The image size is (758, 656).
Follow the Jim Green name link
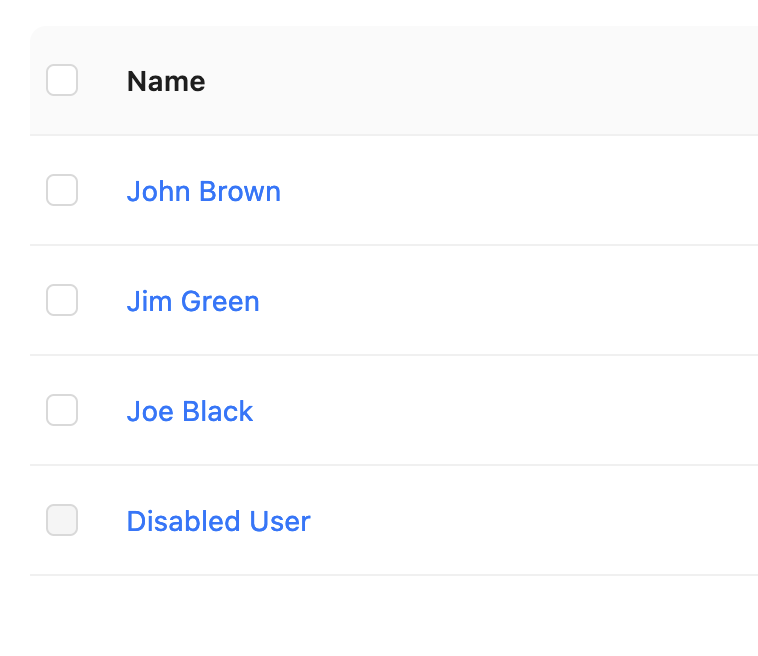[x=193, y=301]
